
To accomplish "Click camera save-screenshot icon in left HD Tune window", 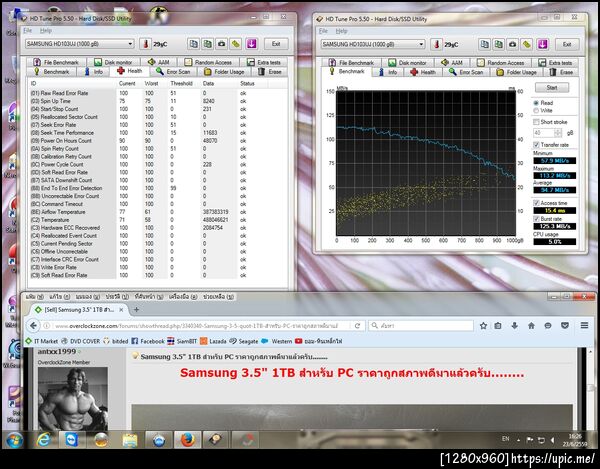I will [x=222, y=44].
